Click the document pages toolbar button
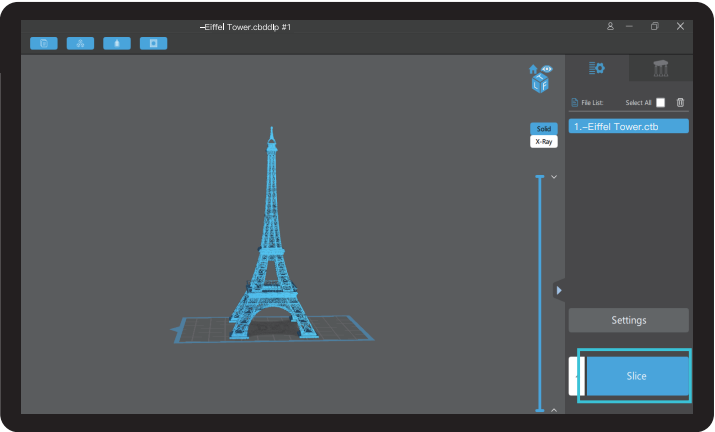715x432 pixels. tap(44, 43)
